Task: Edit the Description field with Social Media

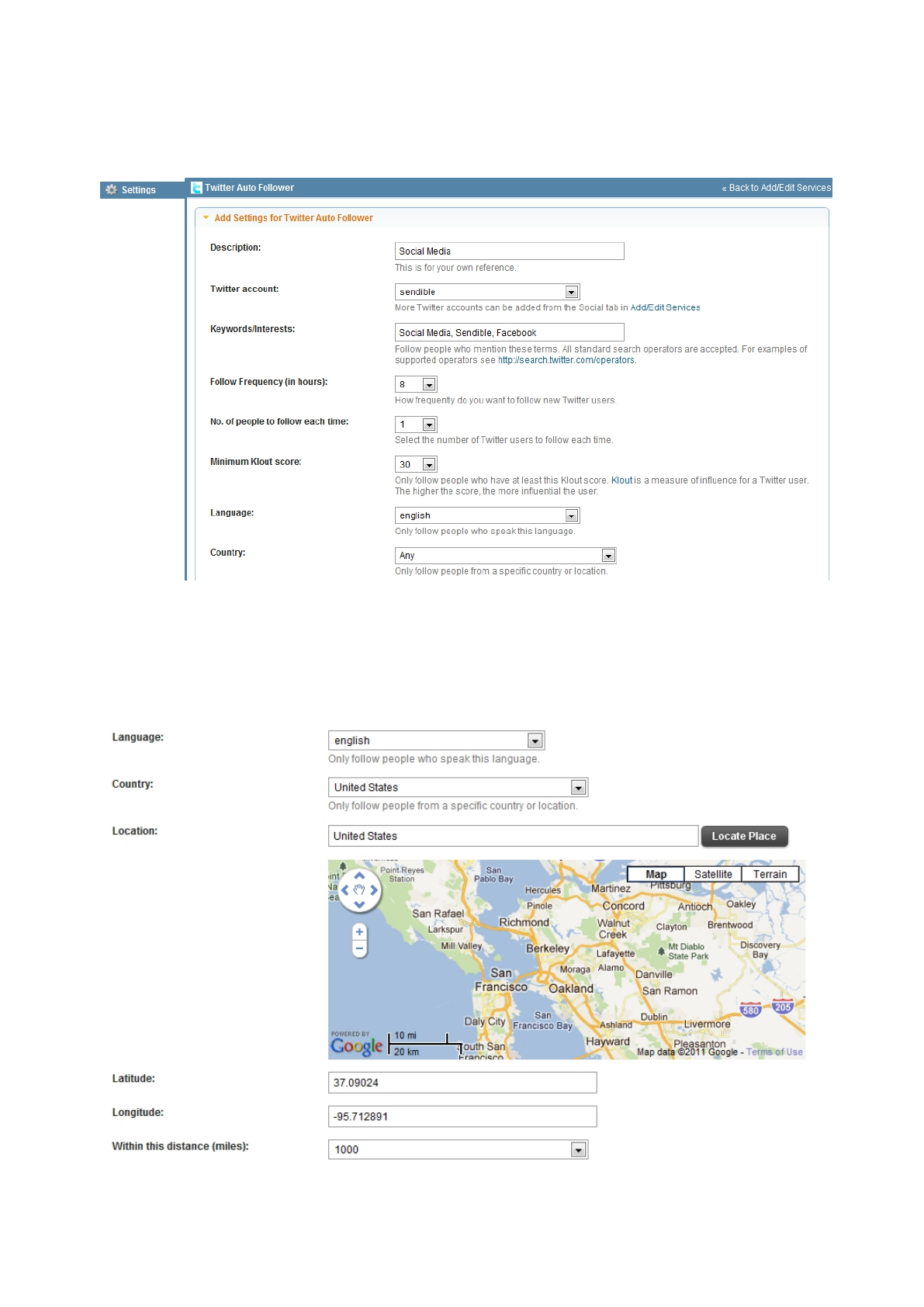Action: [x=509, y=251]
